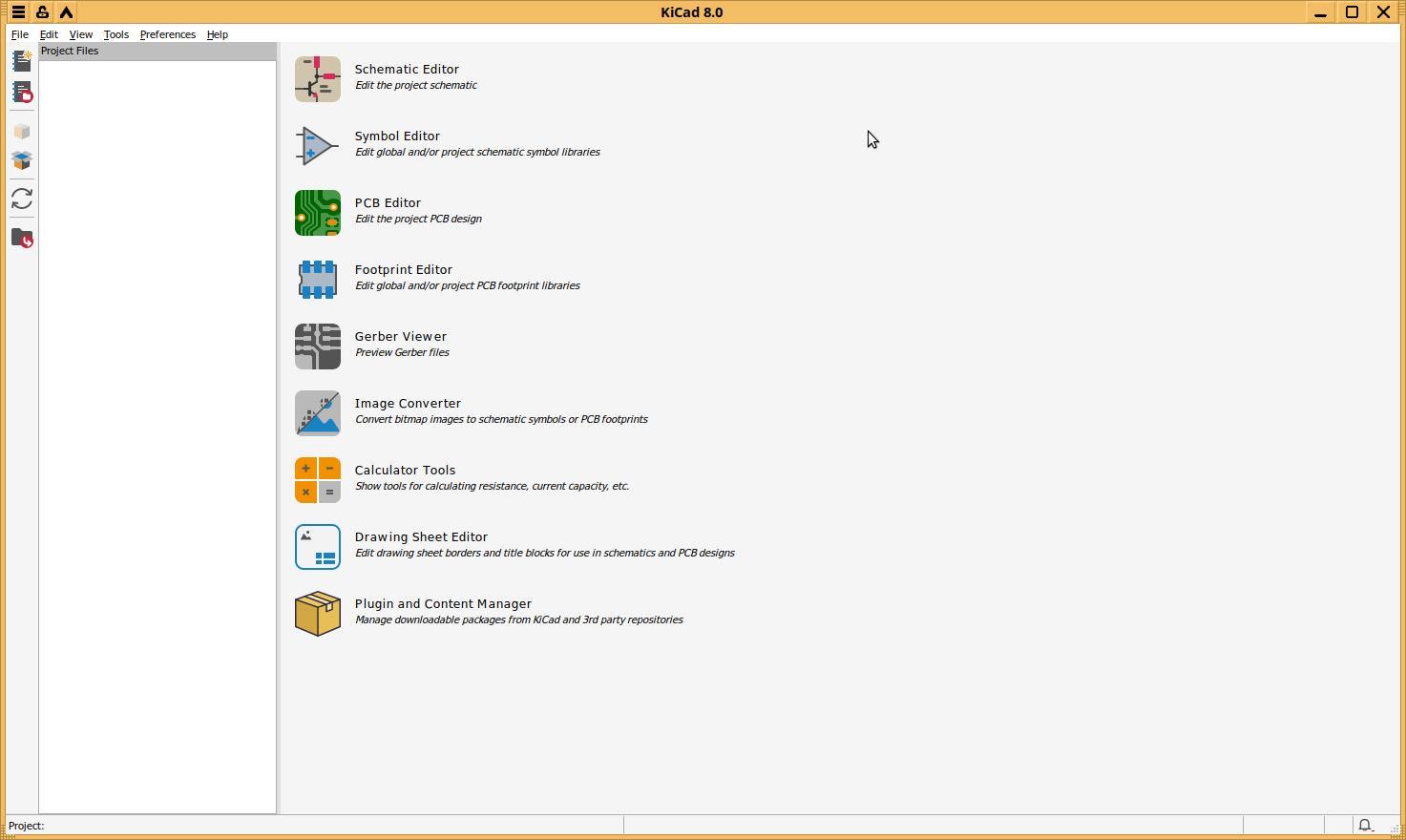
Task: Click the PCB footprint libraries description text
Action: 468,285
